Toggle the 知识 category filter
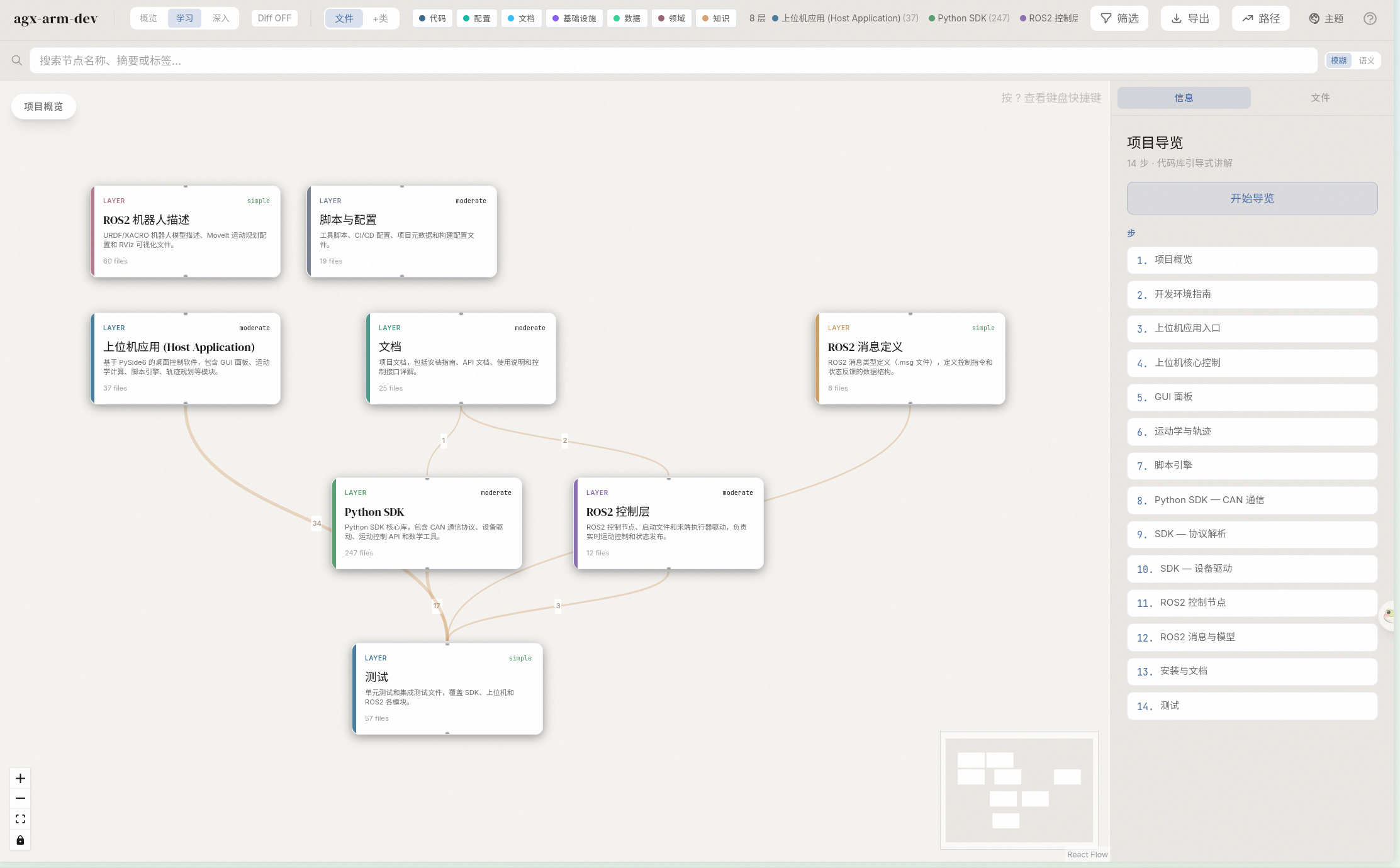1400x868 pixels. [x=716, y=18]
